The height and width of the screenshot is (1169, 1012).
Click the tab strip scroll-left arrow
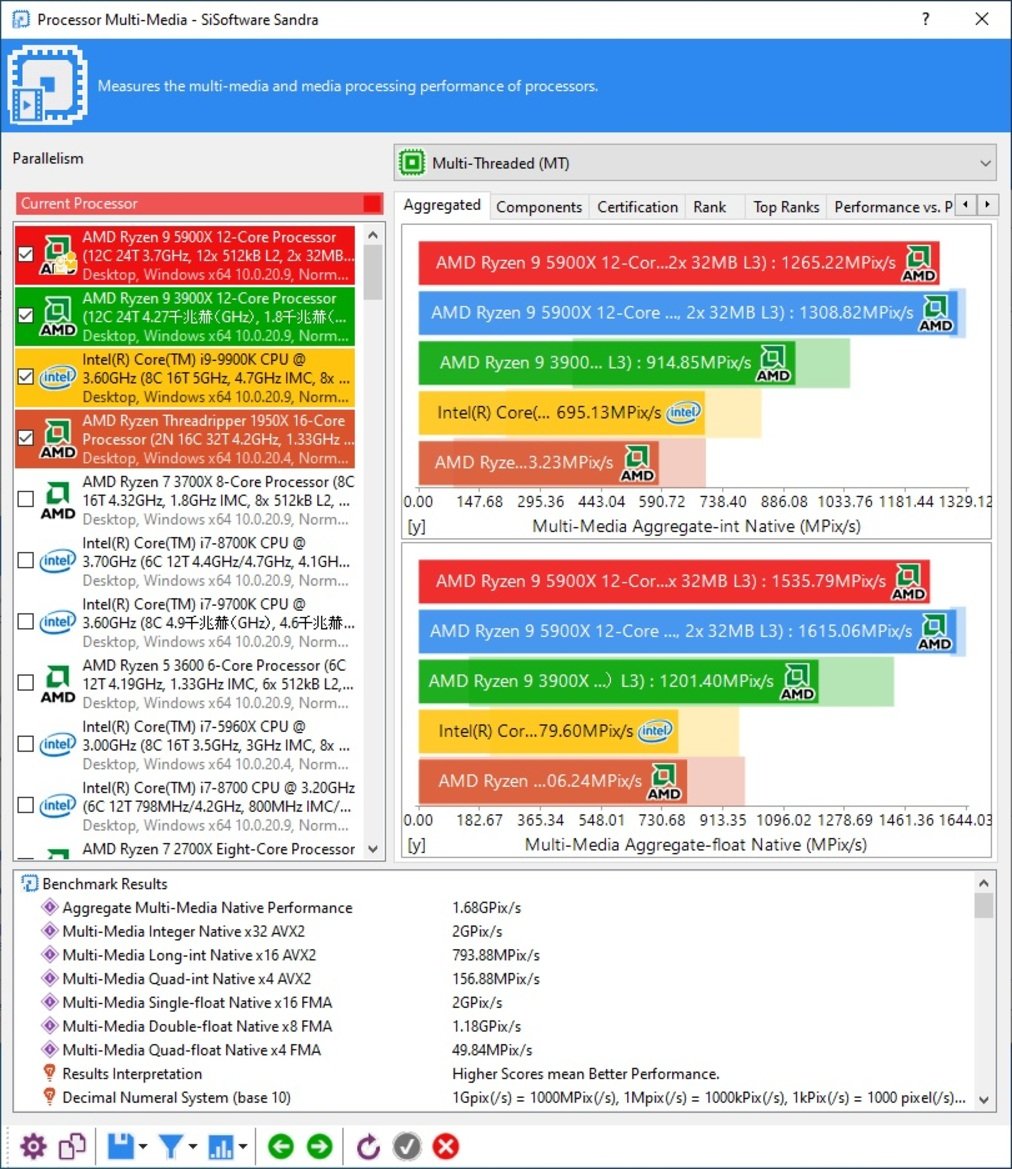click(967, 204)
